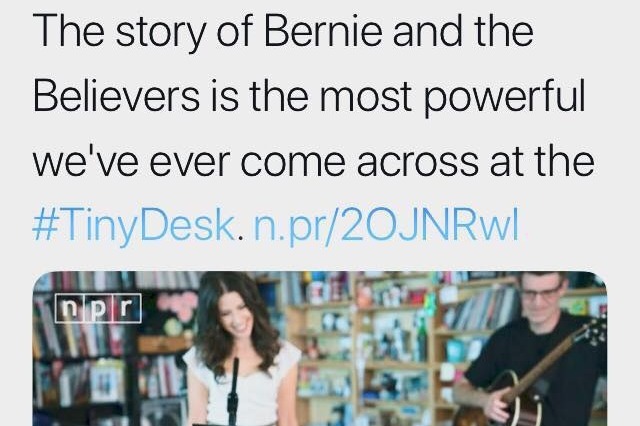The width and height of the screenshot is (640, 426).
Task: Click the NPR logo on the video
Action: pyautogui.click(x=98, y=308)
